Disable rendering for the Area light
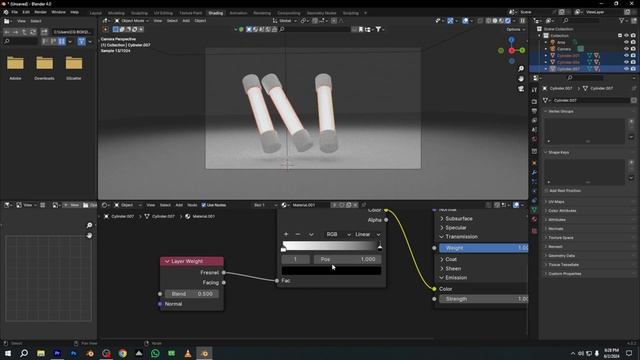 pyautogui.click(x=633, y=42)
